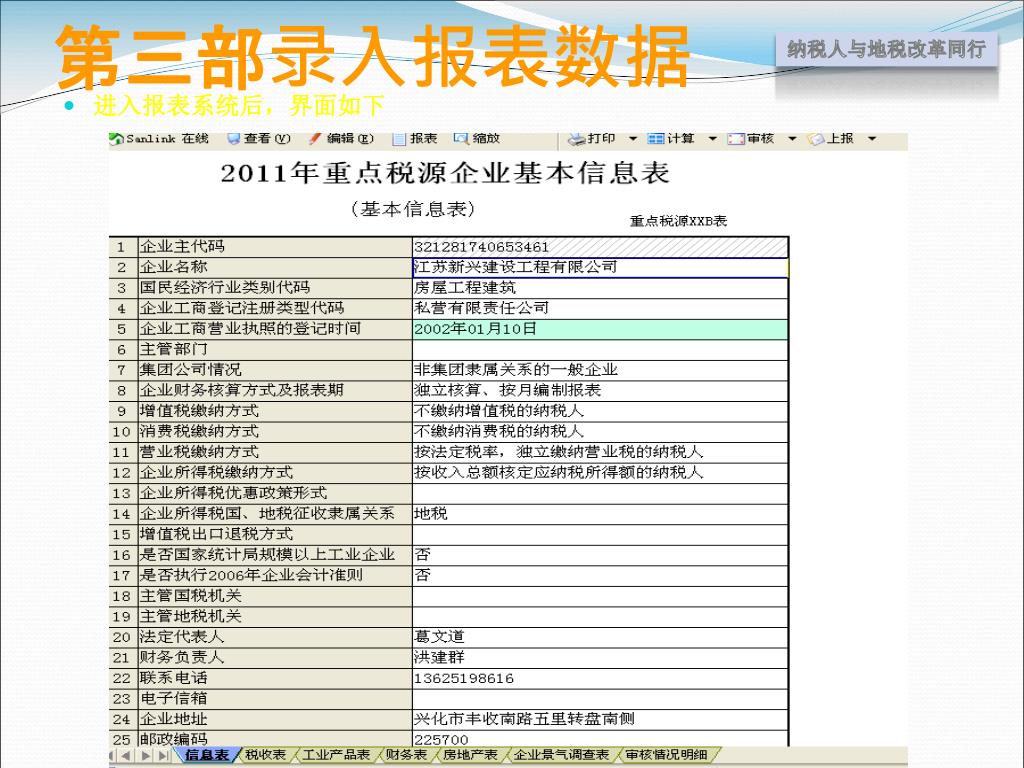Click the 报表 toolbar item
Image resolution: width=1024 pixels, height=768 pixels.
coord(415,138)
